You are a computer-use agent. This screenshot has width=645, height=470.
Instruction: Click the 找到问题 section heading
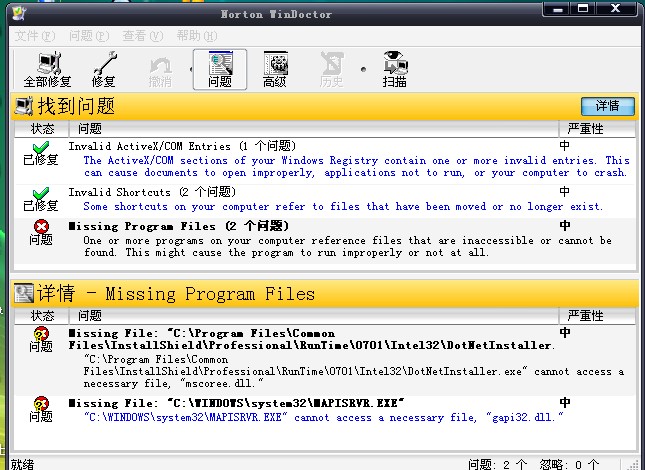[x=76, y=106]
